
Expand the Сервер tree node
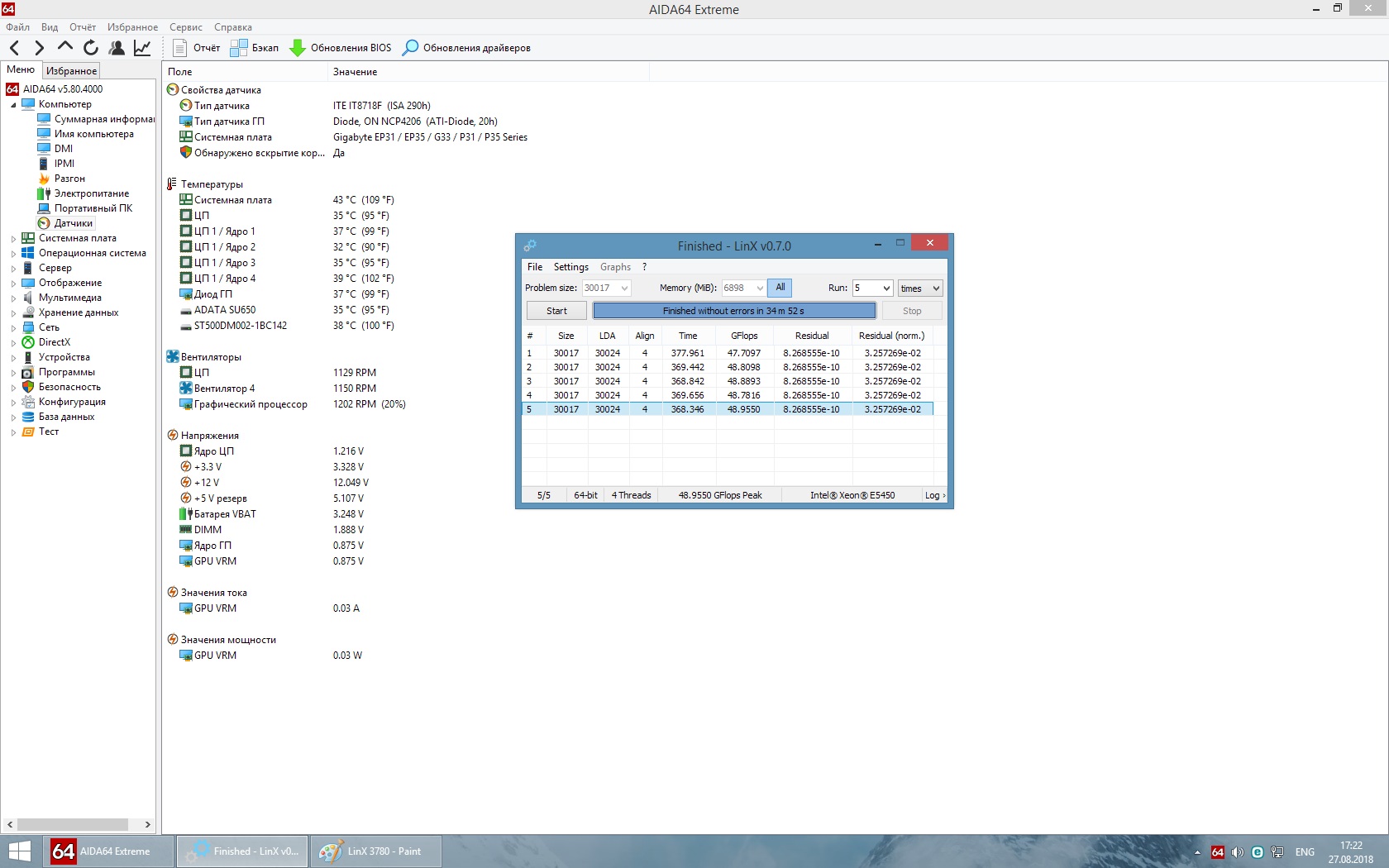13,269
